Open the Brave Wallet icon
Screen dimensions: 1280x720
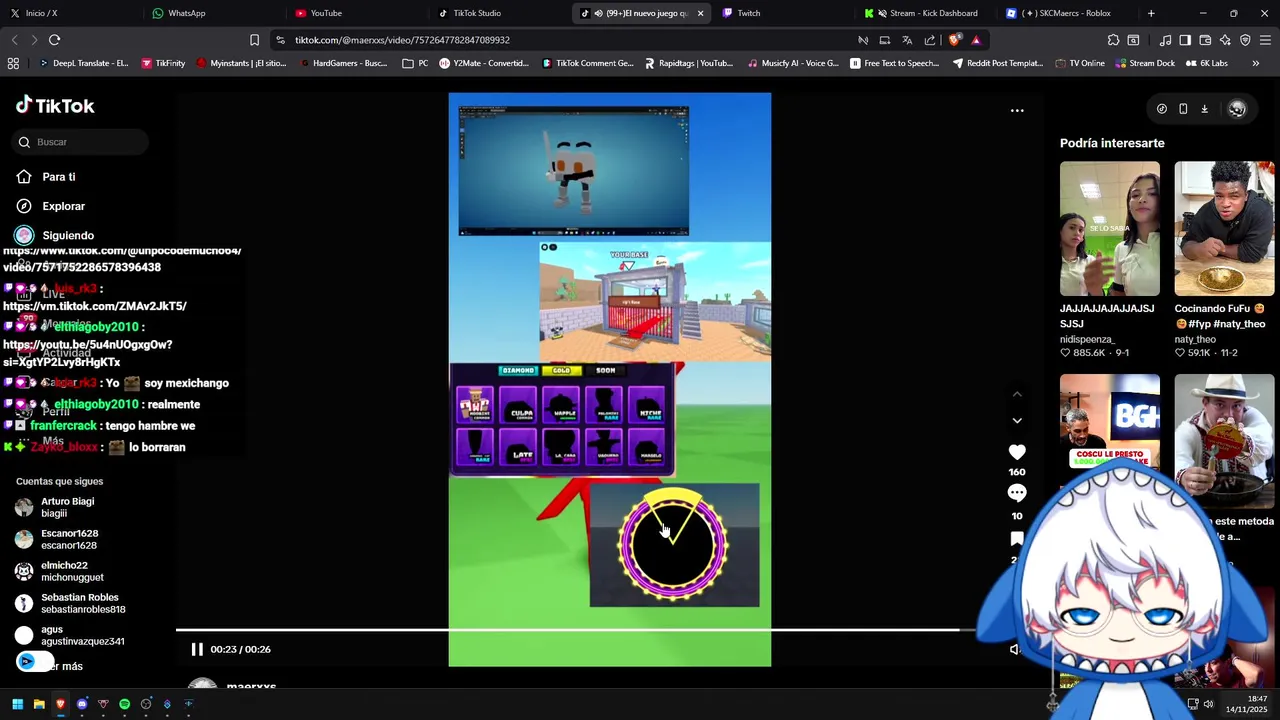[1205, 40]
